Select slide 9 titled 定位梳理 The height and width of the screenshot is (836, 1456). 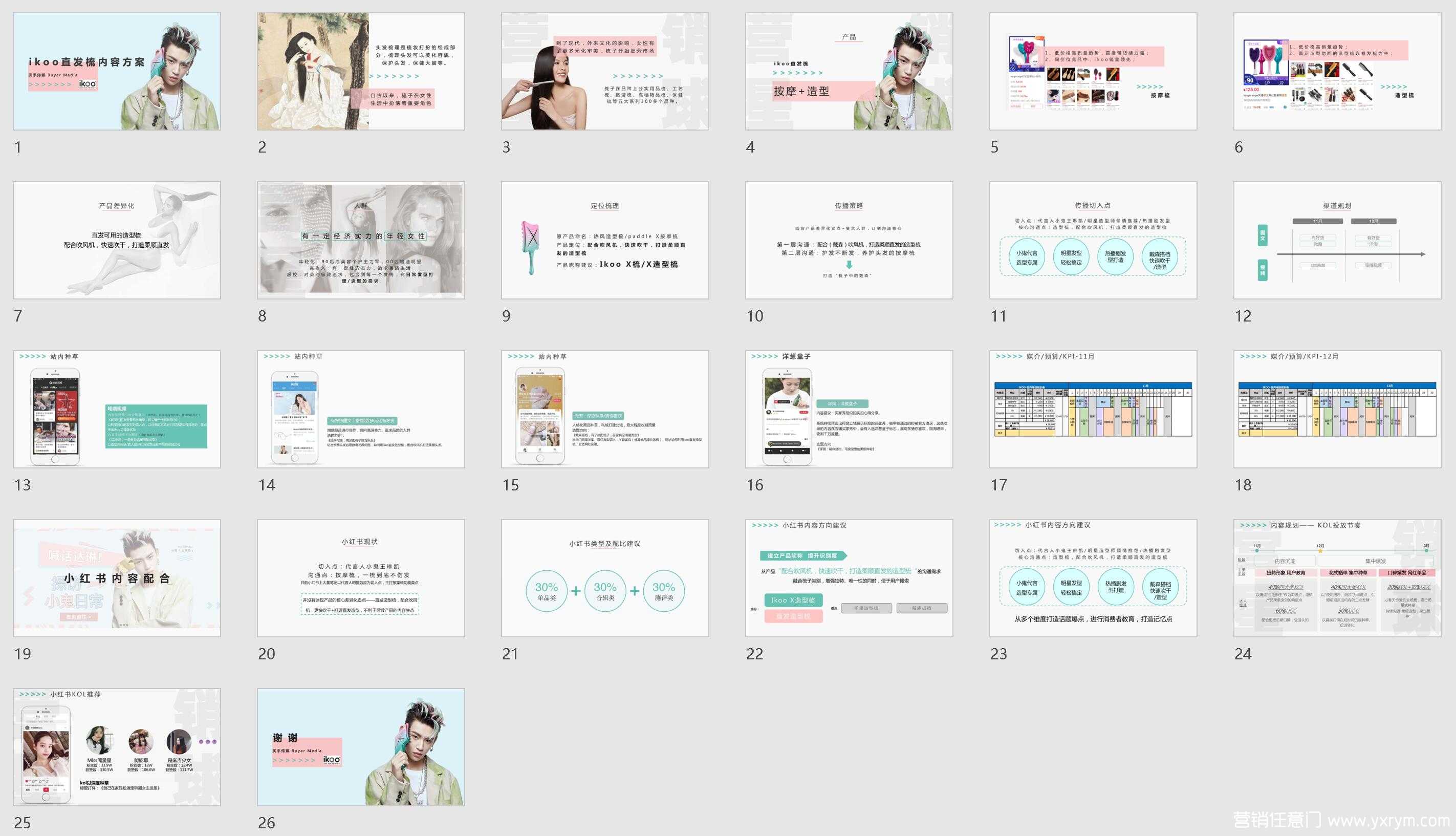605,240
